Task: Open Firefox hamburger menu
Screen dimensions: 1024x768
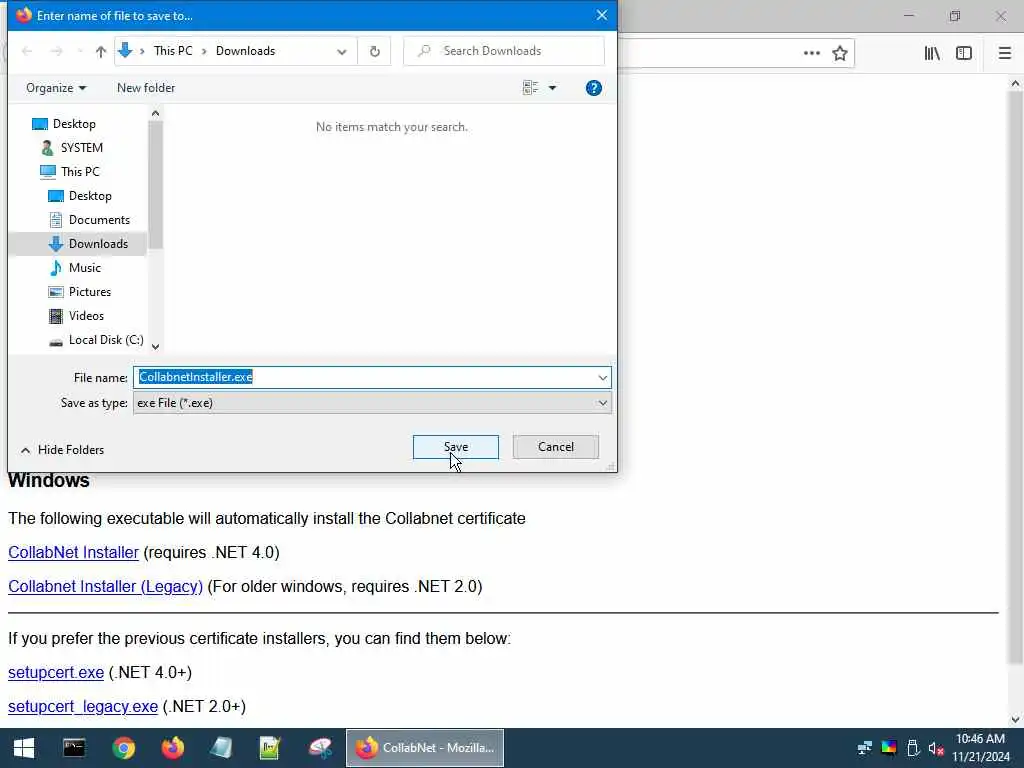Action: 1005,53
